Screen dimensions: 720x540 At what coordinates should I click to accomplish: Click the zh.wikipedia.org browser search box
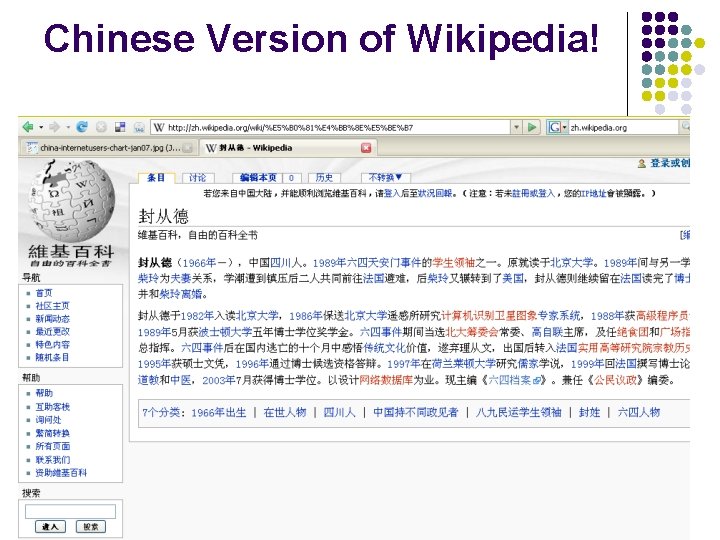624,127
